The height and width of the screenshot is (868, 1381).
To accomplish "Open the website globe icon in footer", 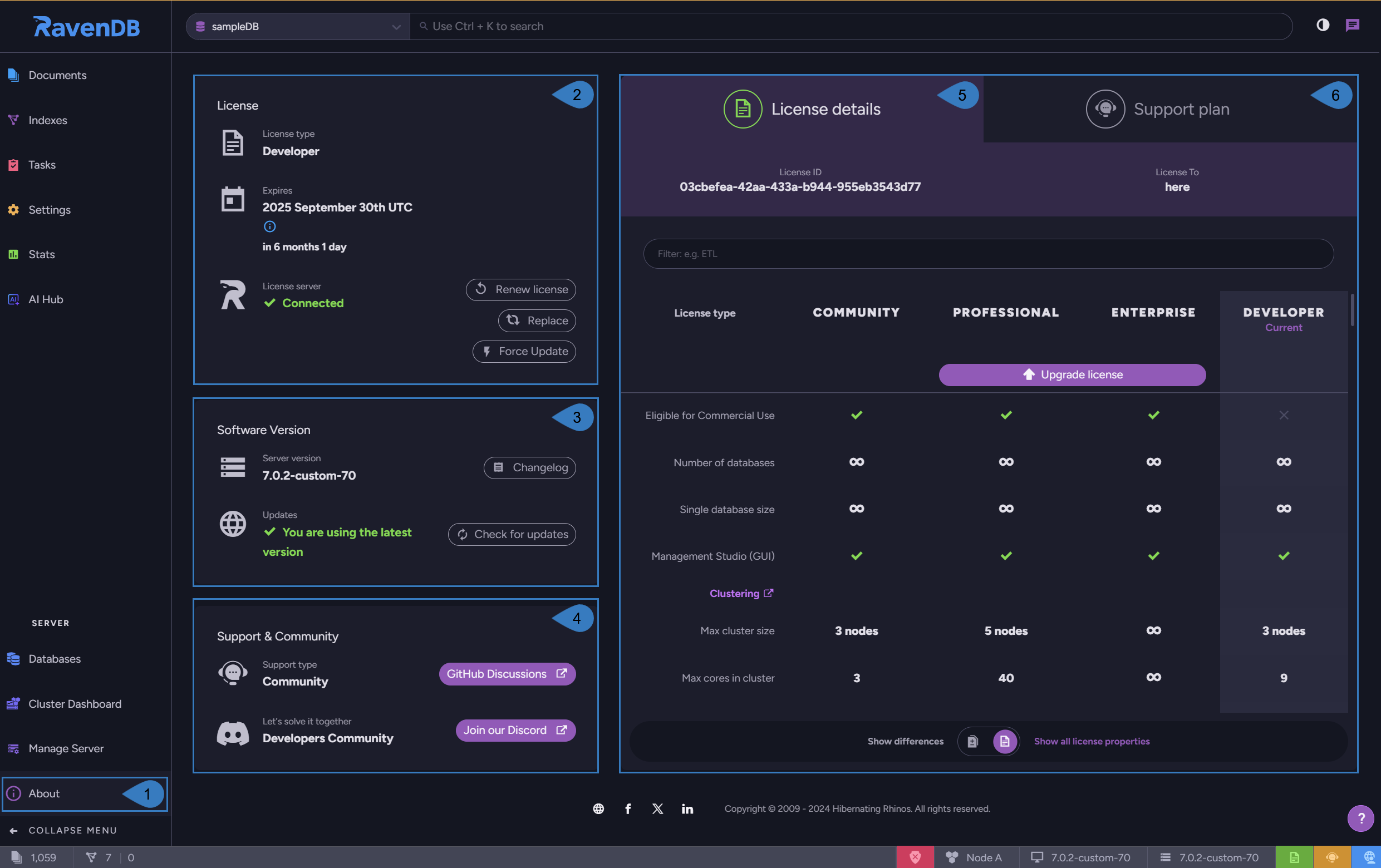I will (x=598, y=808).
